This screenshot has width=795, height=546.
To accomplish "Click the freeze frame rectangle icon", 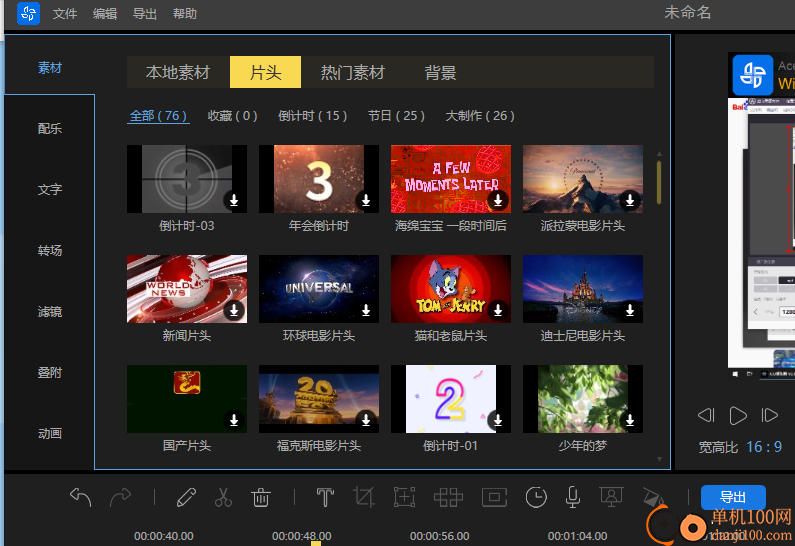I will [x=494, y=497].
